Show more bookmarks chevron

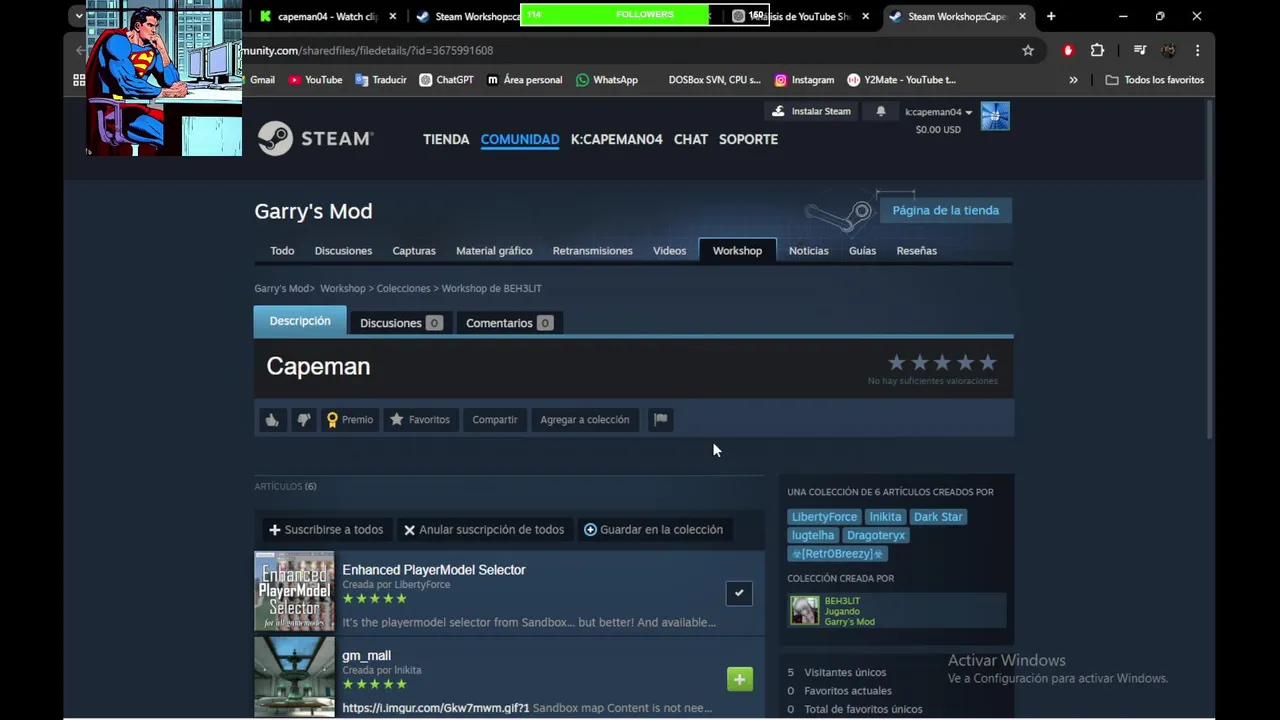[1073, 80]
